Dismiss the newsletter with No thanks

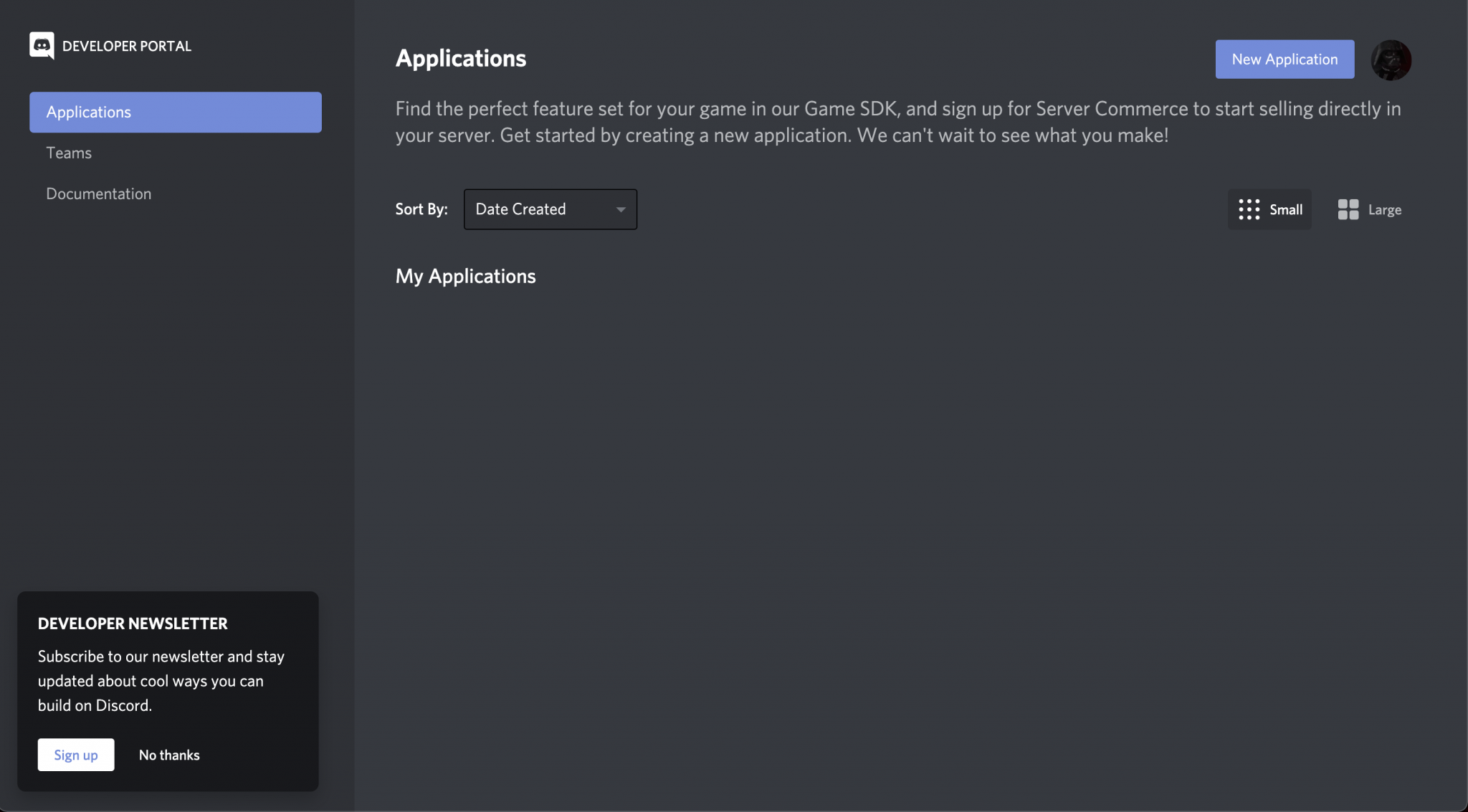(x=169, y=754)
